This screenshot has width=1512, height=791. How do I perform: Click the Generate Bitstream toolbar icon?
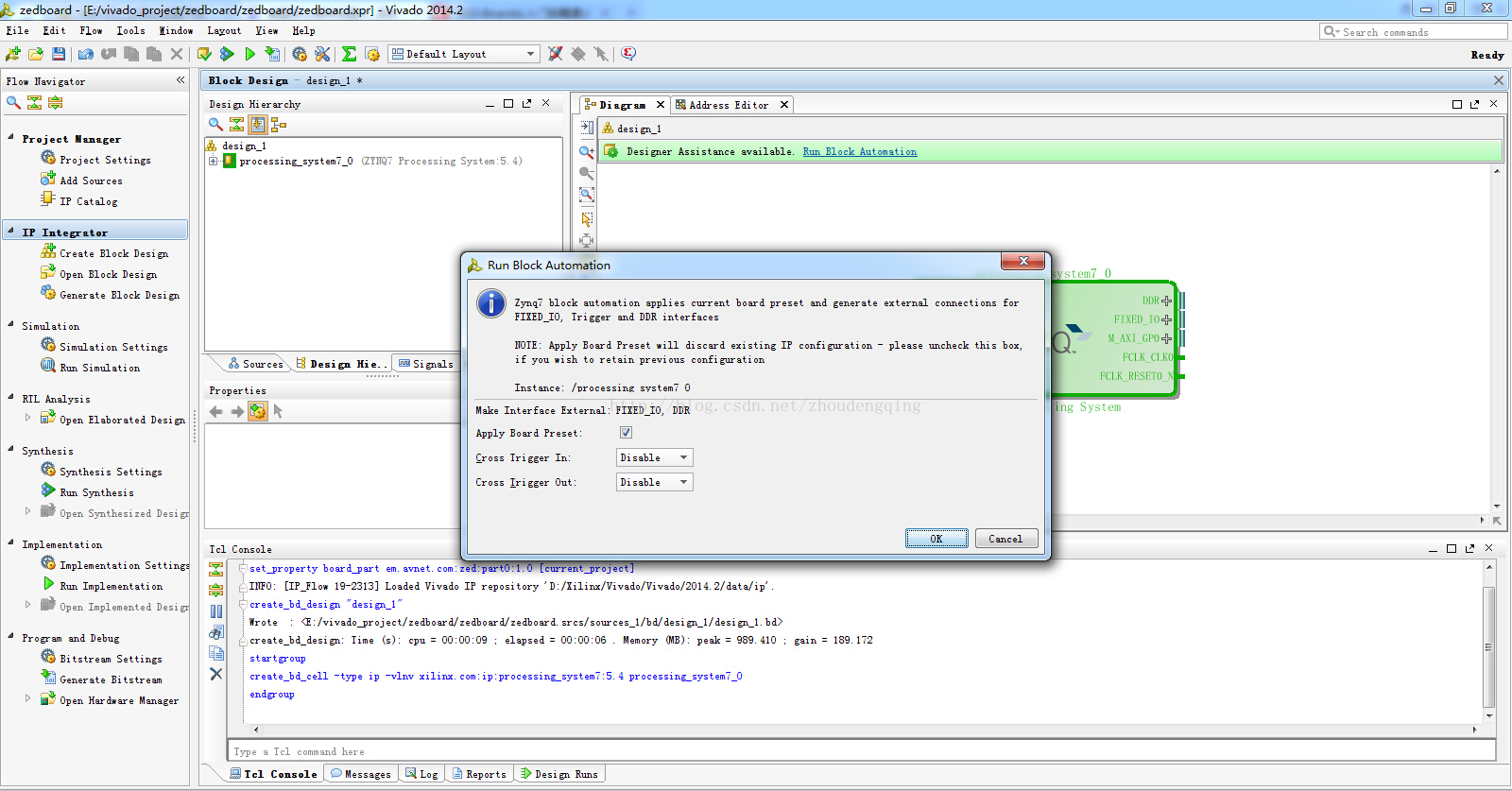pyautogui.click(x=272, y=54)
